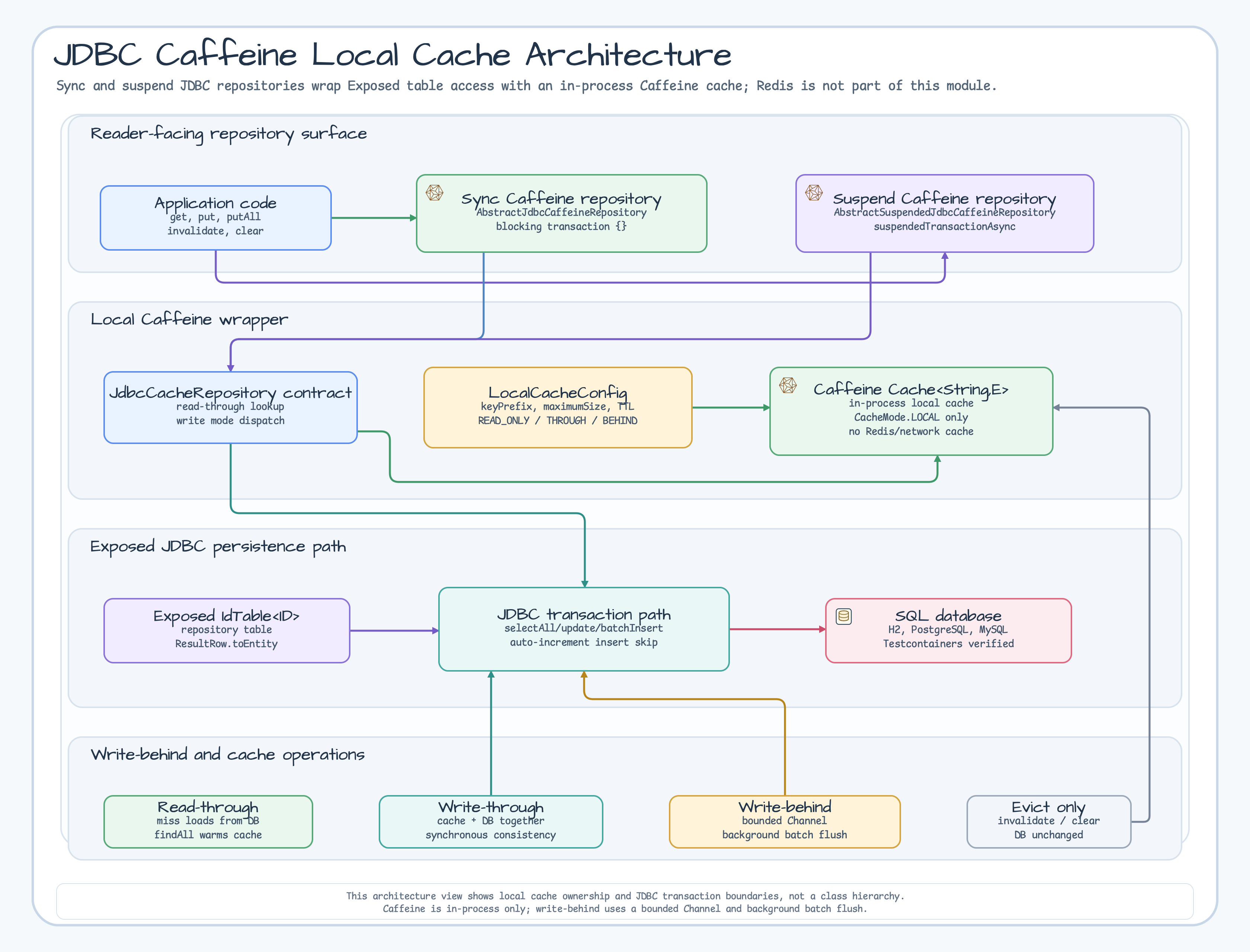Click the footer line 'Caffeine is in-process only'
Screen dimensions: 1250x952
[x=625, y=909]
